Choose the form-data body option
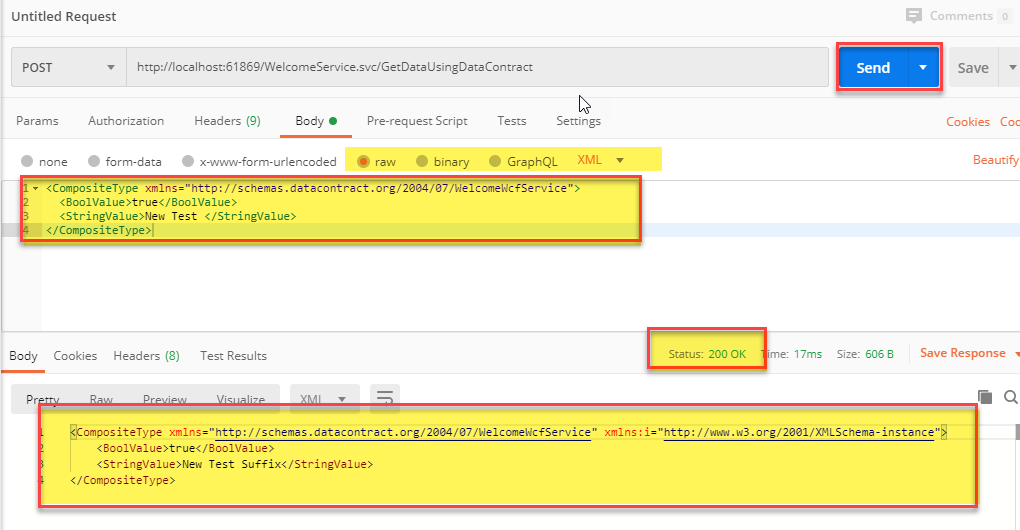This screenshot has width=1020, height=530. click(94, 161)
